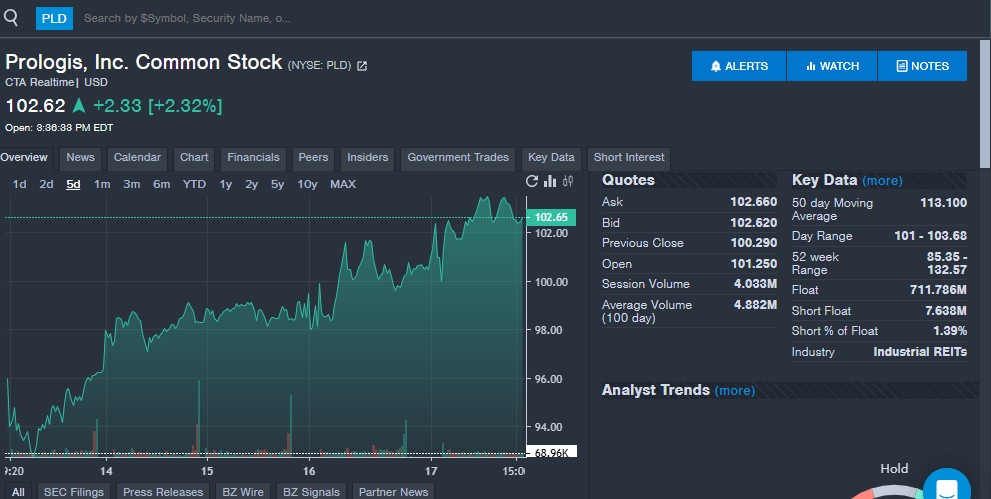Filter the news feed by Press Releases

(x=163, y=491)
